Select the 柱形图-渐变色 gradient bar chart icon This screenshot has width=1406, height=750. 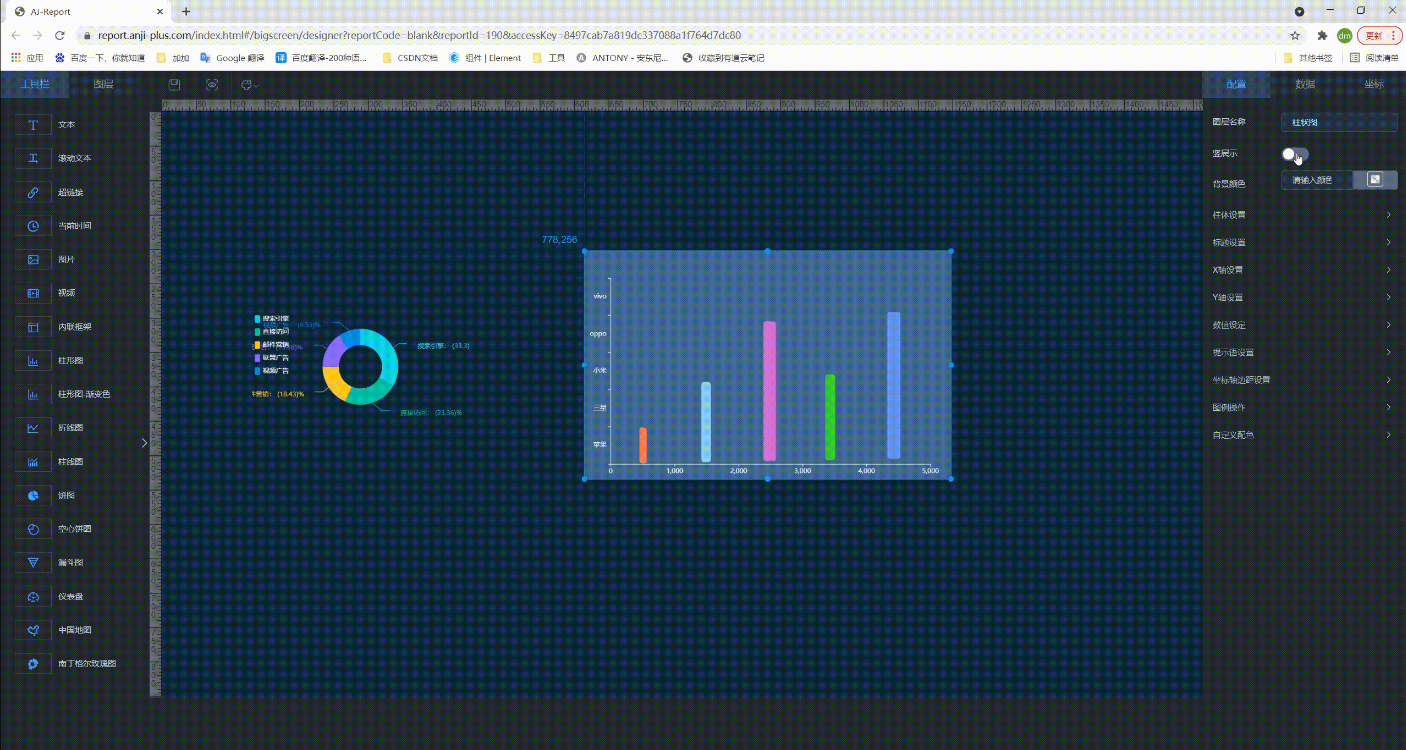[x=33, y=394]
